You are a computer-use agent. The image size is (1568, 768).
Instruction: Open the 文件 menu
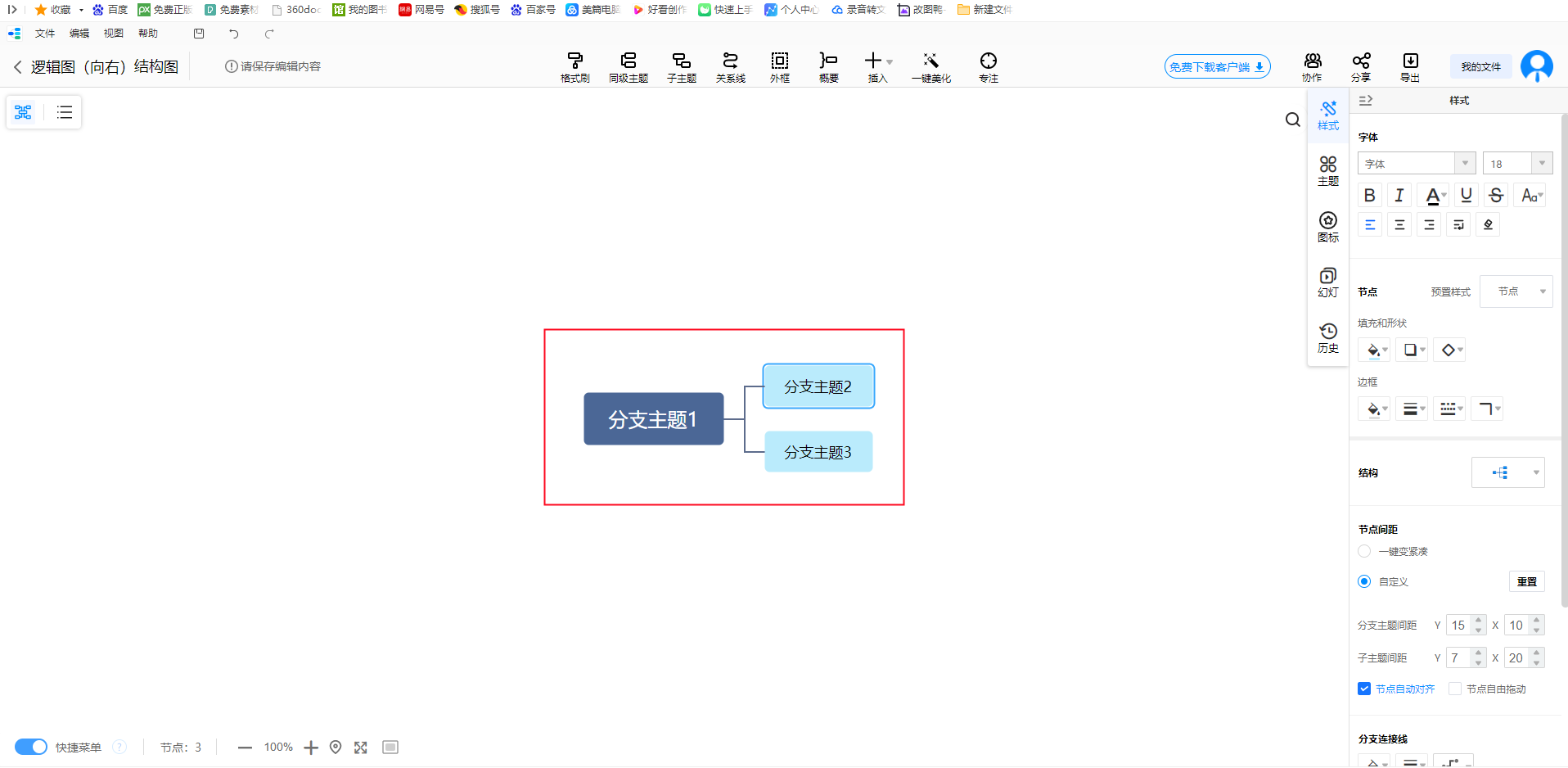click(x=45, y=34)
